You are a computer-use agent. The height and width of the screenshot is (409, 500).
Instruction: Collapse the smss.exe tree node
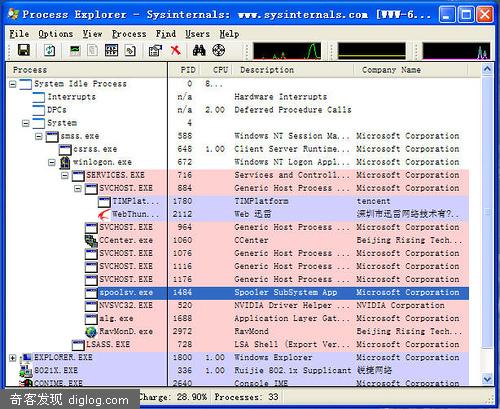point(39,137)
